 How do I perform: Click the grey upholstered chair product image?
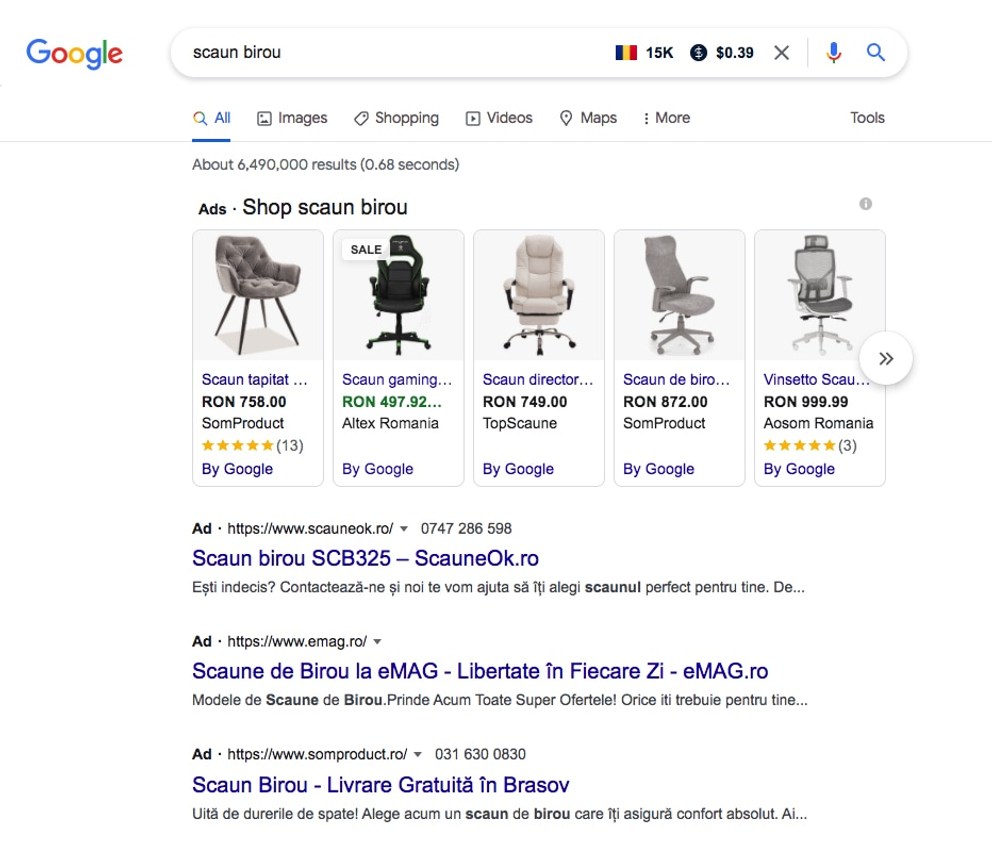click(x=258, y=295)
